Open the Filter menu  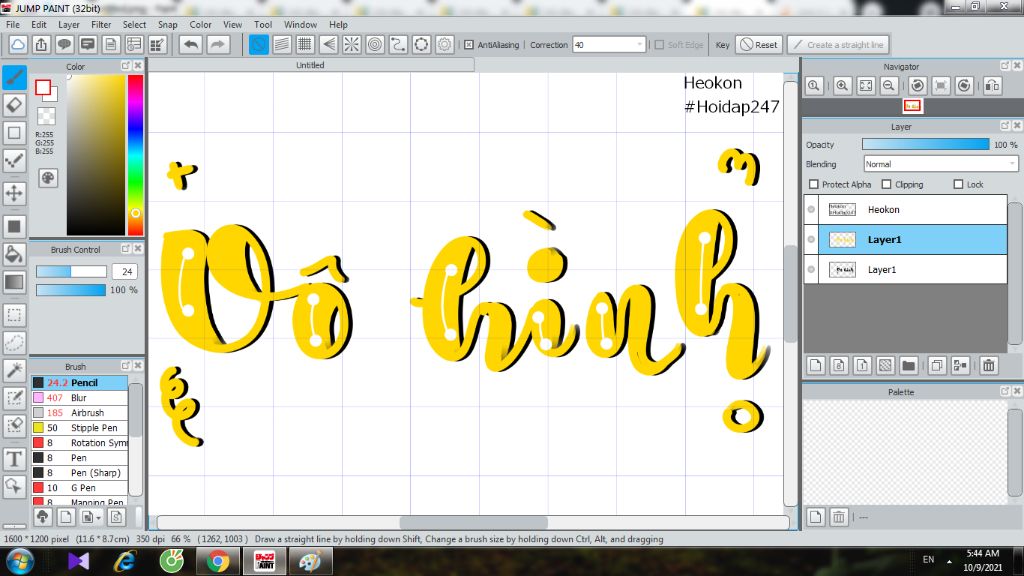pyautogui.click(x=101, y=24)
